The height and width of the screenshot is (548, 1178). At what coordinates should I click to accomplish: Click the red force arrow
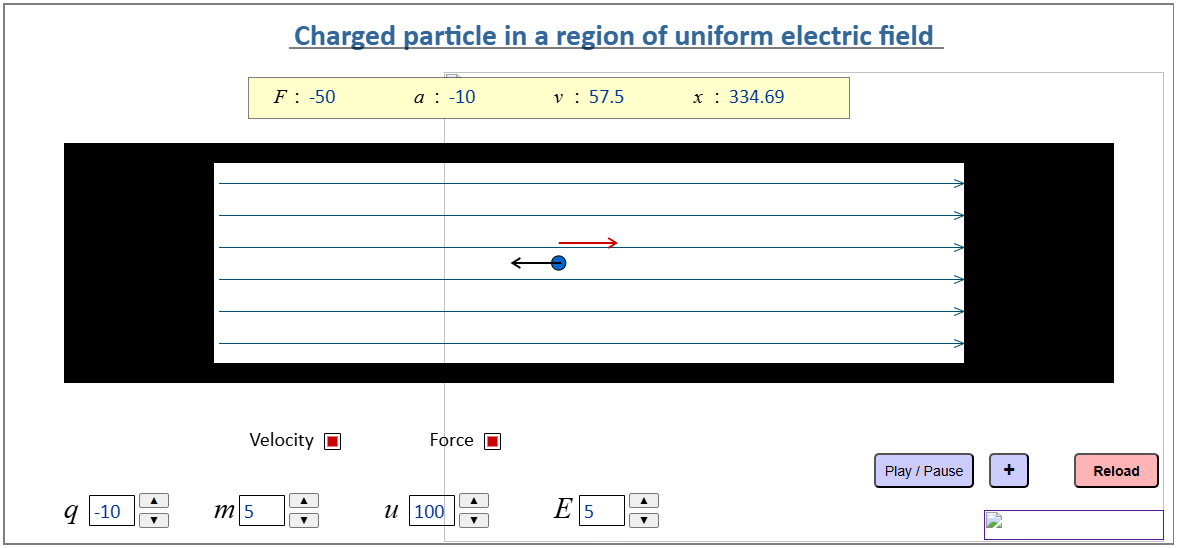(x=588, y=243)
